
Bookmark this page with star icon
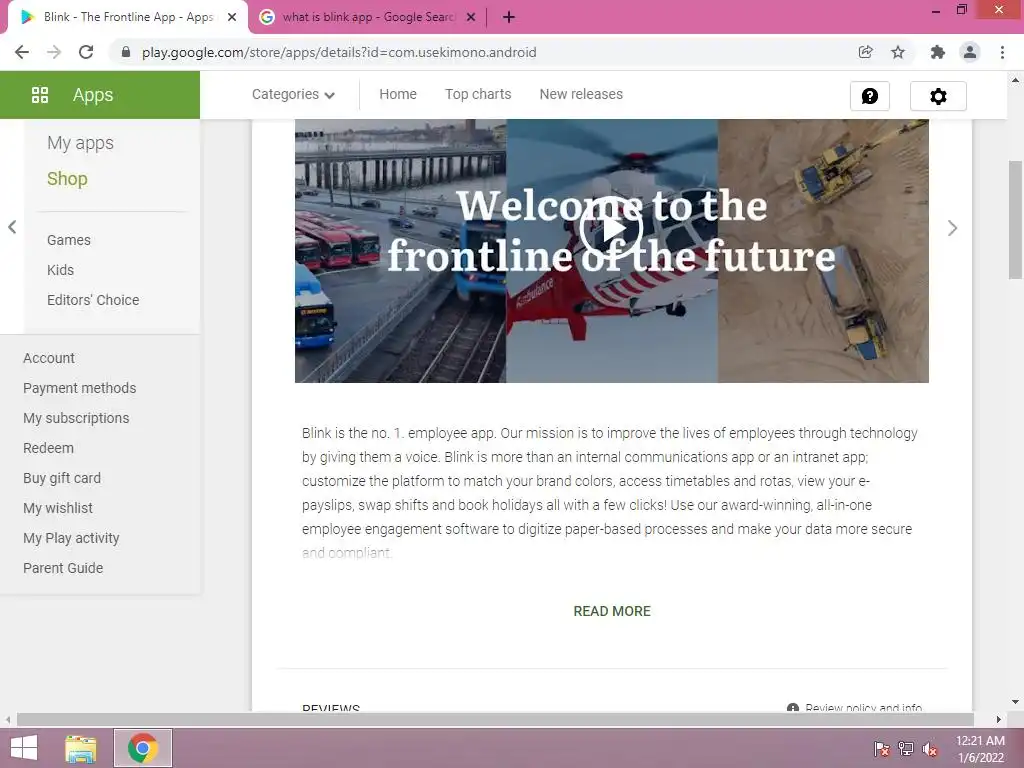coord(898,52)
